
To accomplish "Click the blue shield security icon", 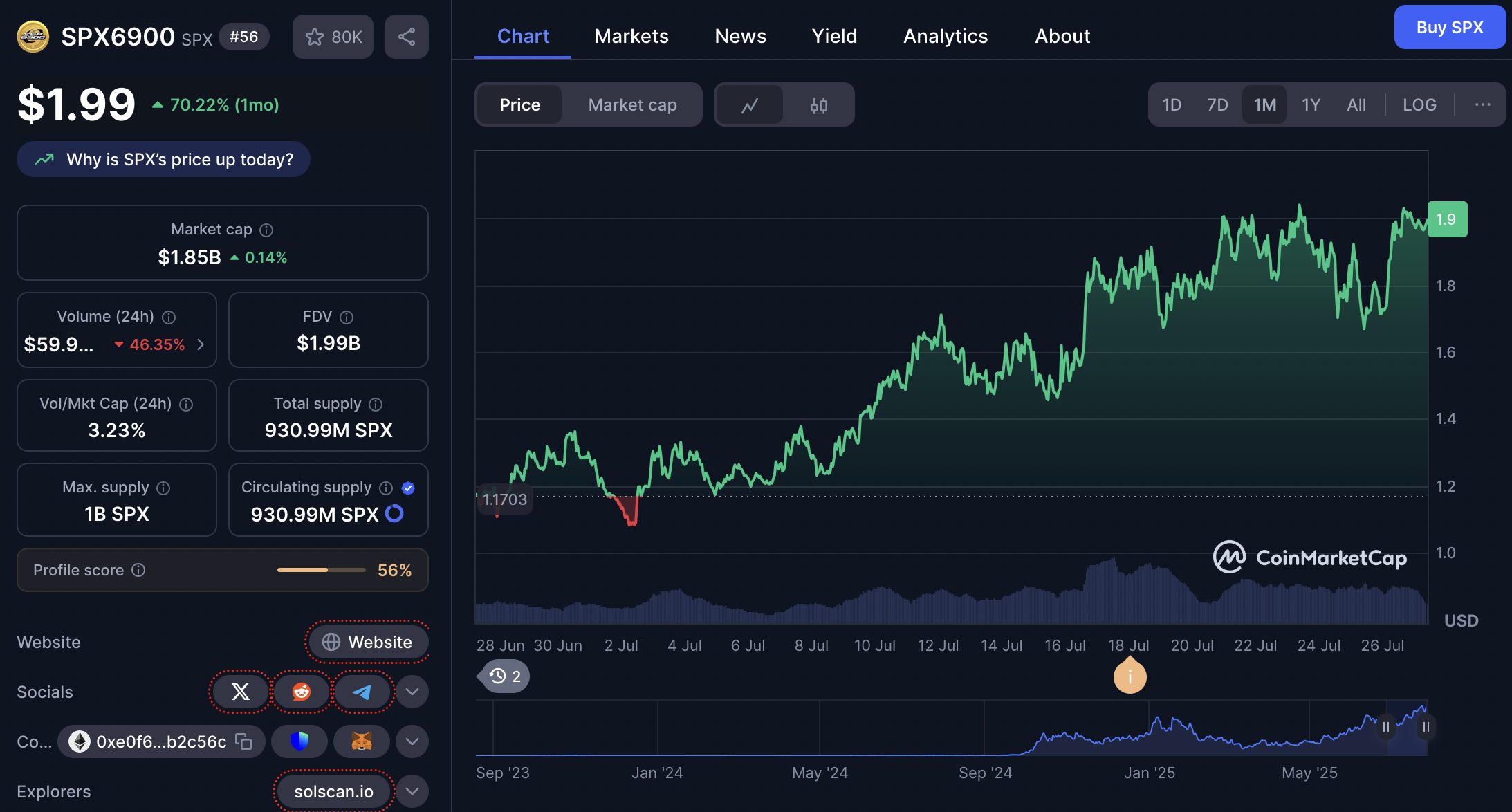I will pyautogui.click(x=299, y=741).
